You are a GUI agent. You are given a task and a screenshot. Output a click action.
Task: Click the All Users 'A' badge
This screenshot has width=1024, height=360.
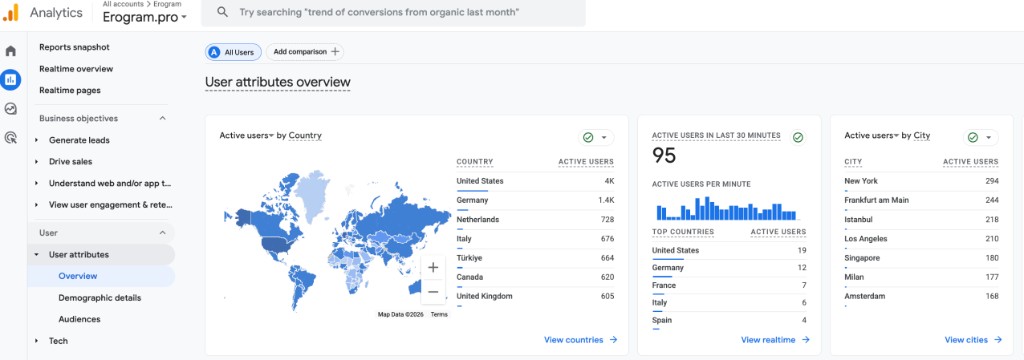tap(214, 52)
